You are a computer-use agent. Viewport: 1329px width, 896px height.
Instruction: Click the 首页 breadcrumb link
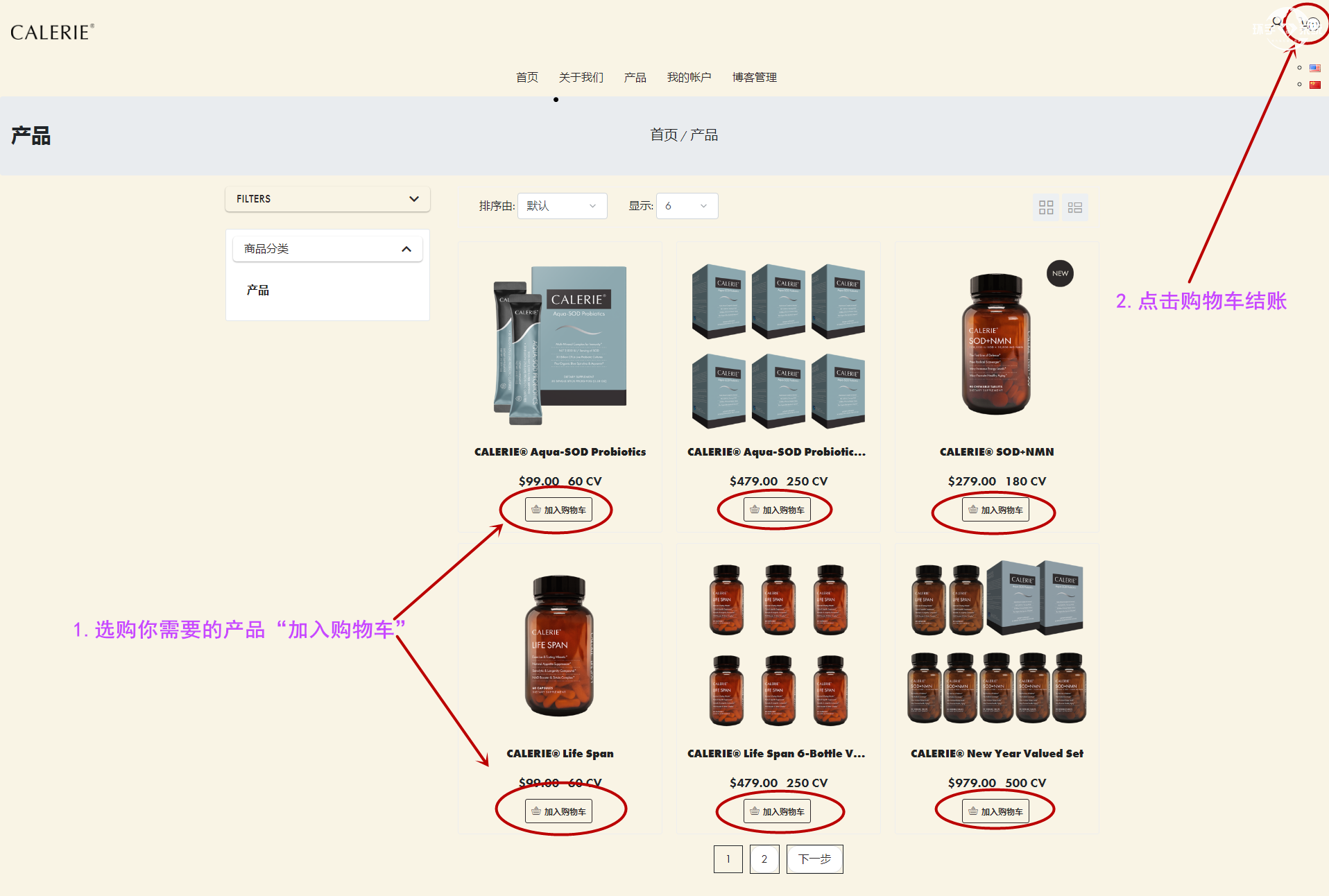pos(664,135)
